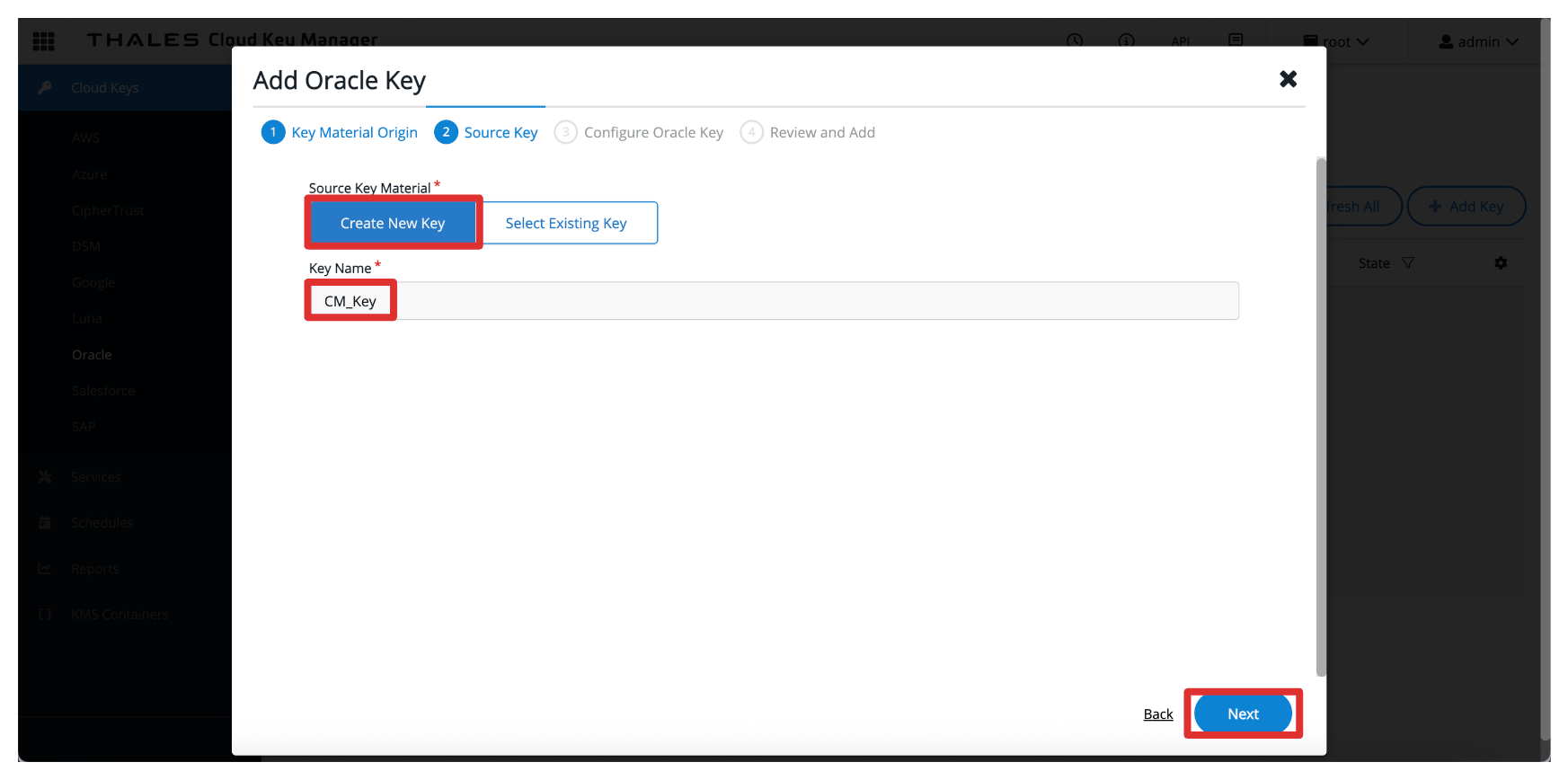This screenshot has height=780, width=1568.
Task: Click the State filter funnel icon
Action: tap(1408, 263)
